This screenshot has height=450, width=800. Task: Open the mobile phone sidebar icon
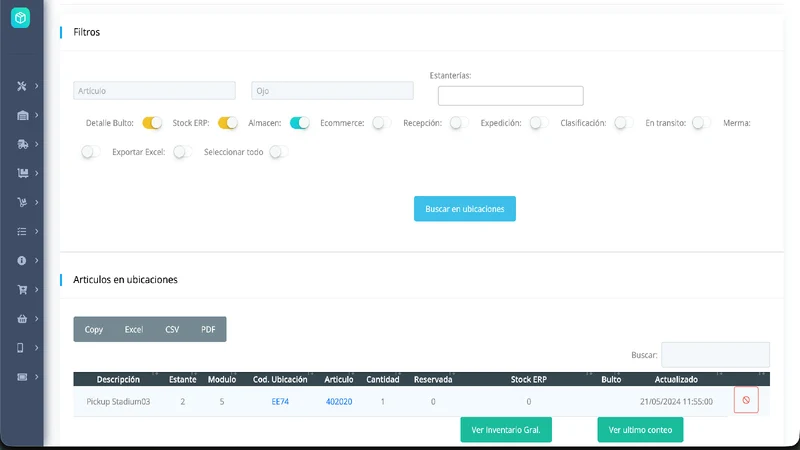(20, 348)
